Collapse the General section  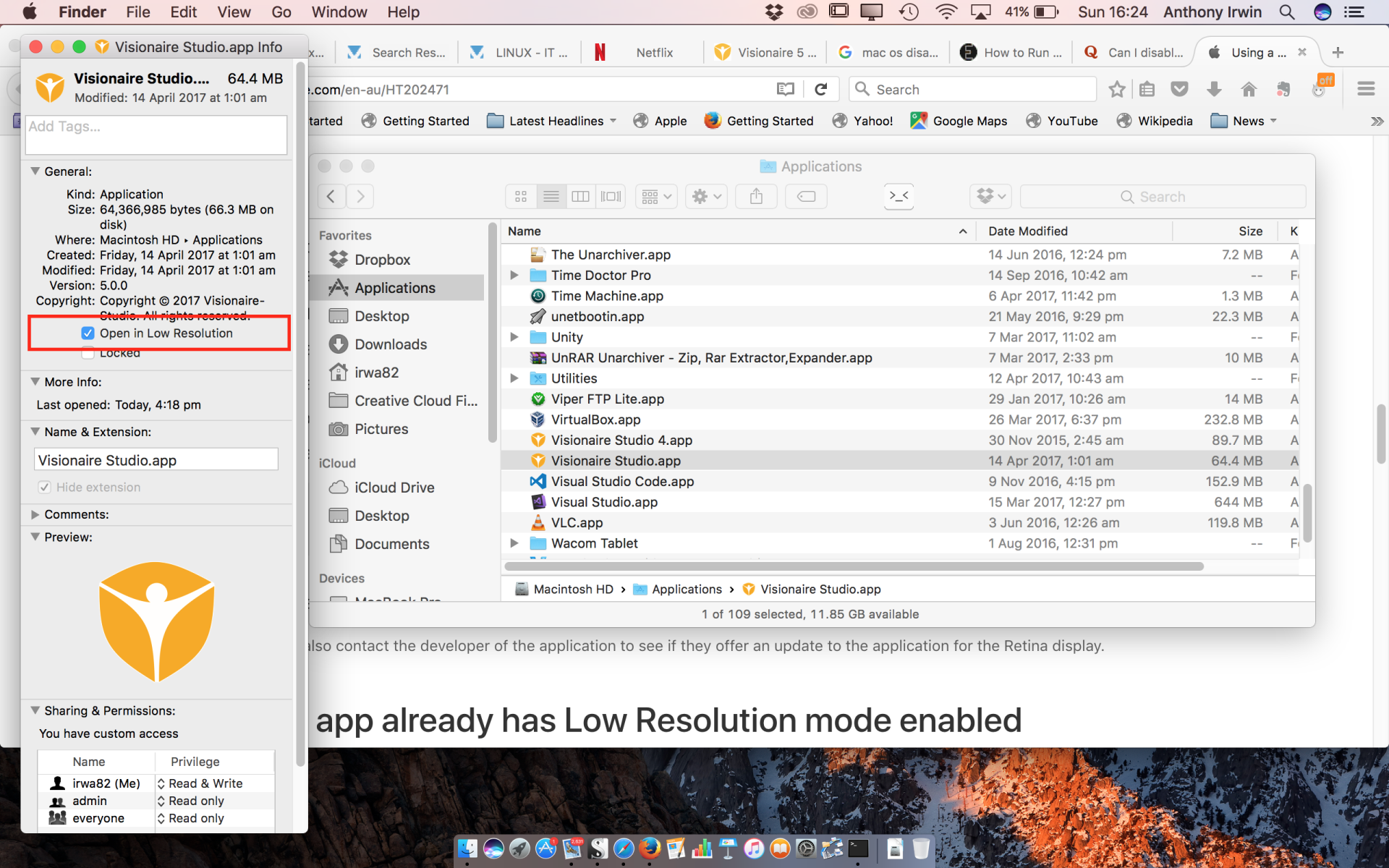click(35, 171)
